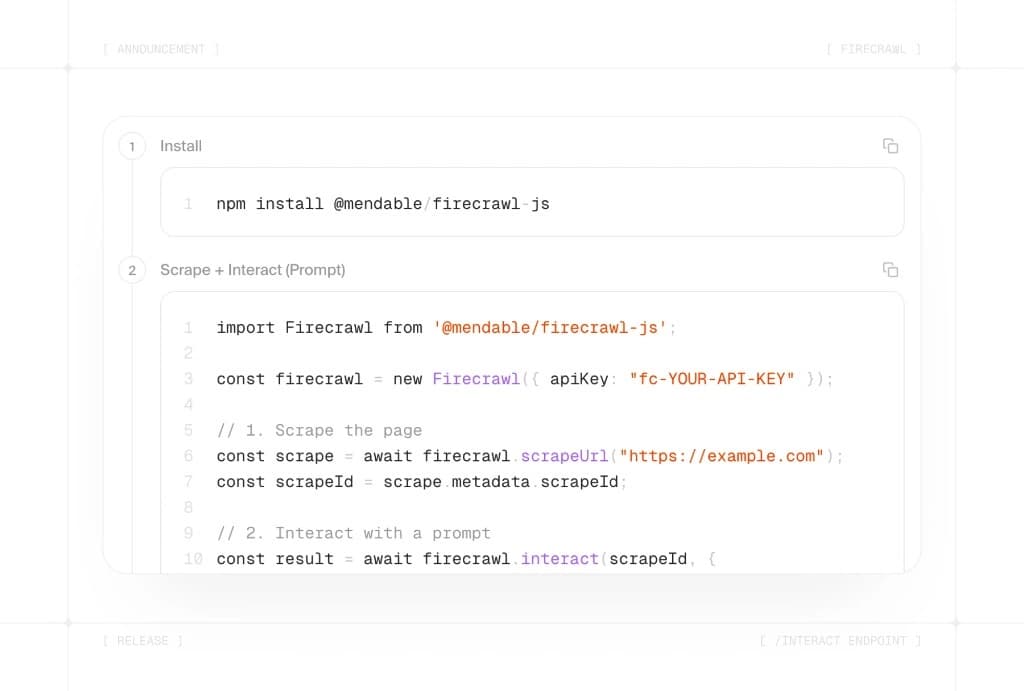Open the RELEASE link at bottom left
Screen dimensions: 1024x691
(x=142, y=640)
